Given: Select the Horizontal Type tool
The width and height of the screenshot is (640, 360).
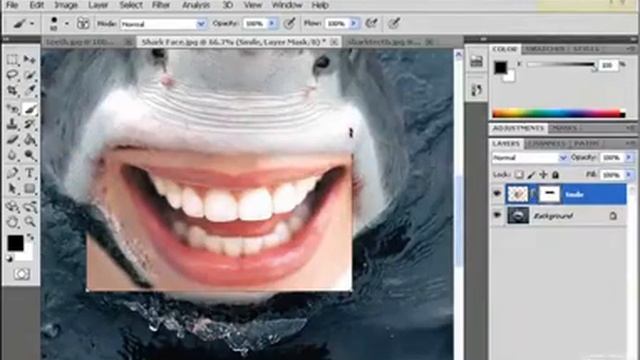Looking at the screenshot, I should pos(29,173).
